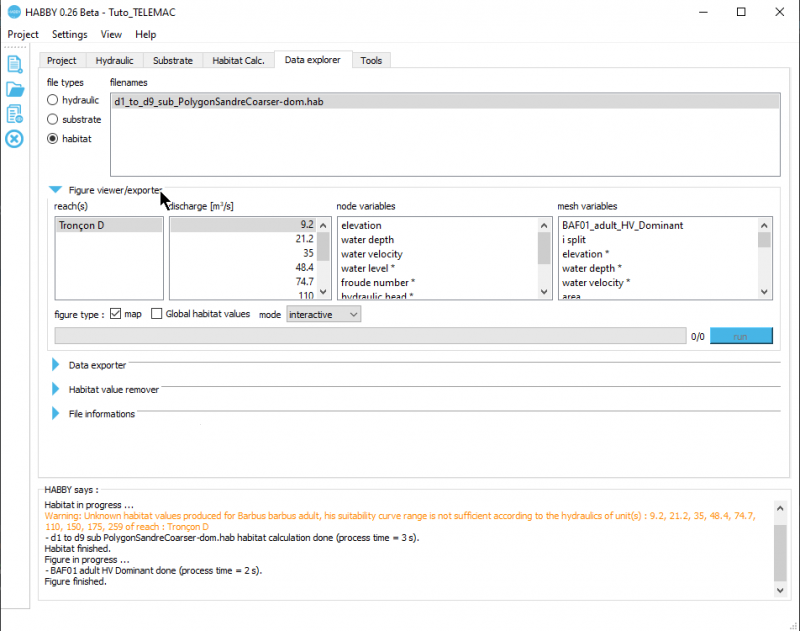Switch to the Habitat Calc. tab

238,60
